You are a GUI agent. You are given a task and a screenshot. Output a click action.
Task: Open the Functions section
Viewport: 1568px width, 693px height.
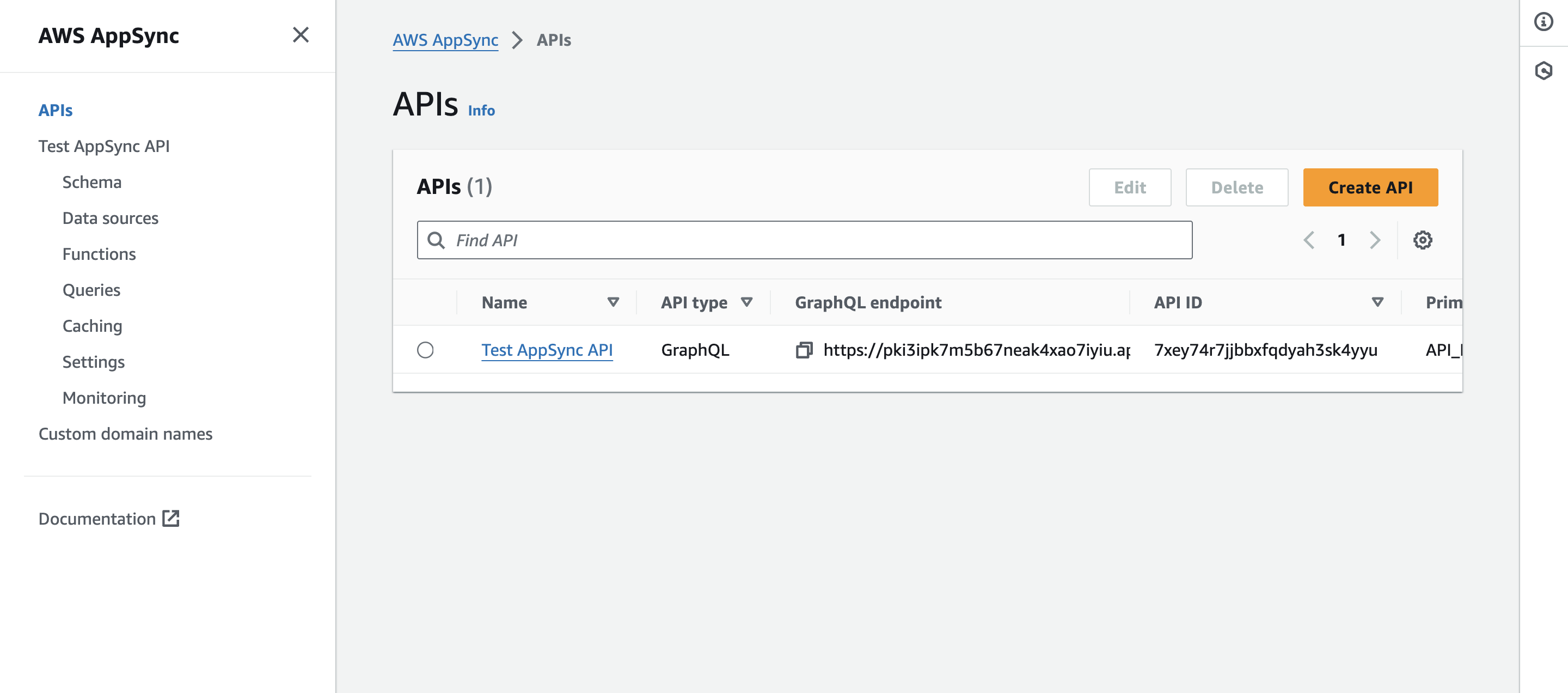[x=99, y=254]
